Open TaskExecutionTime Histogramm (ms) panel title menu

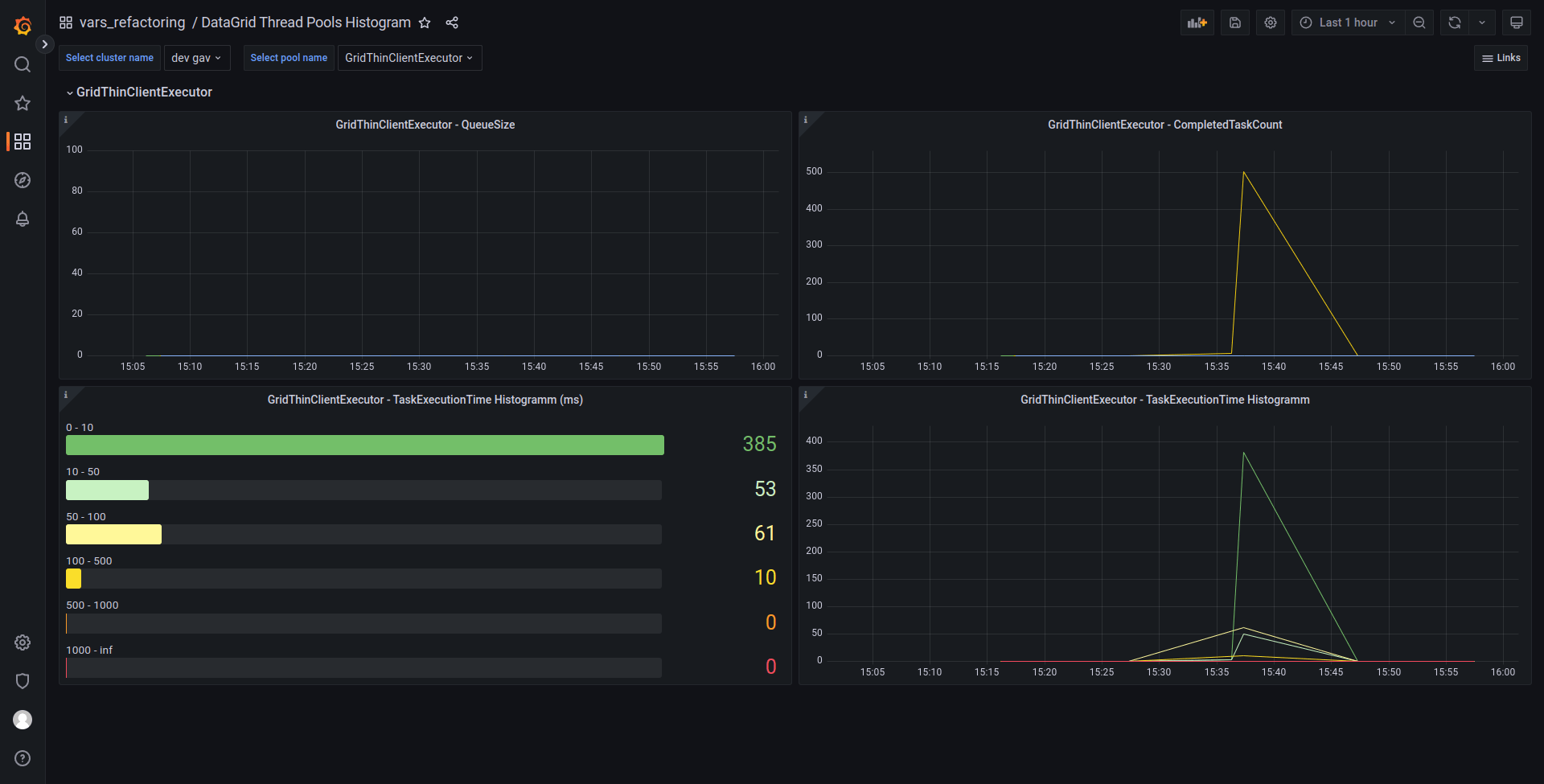click(x=425, y=400)
